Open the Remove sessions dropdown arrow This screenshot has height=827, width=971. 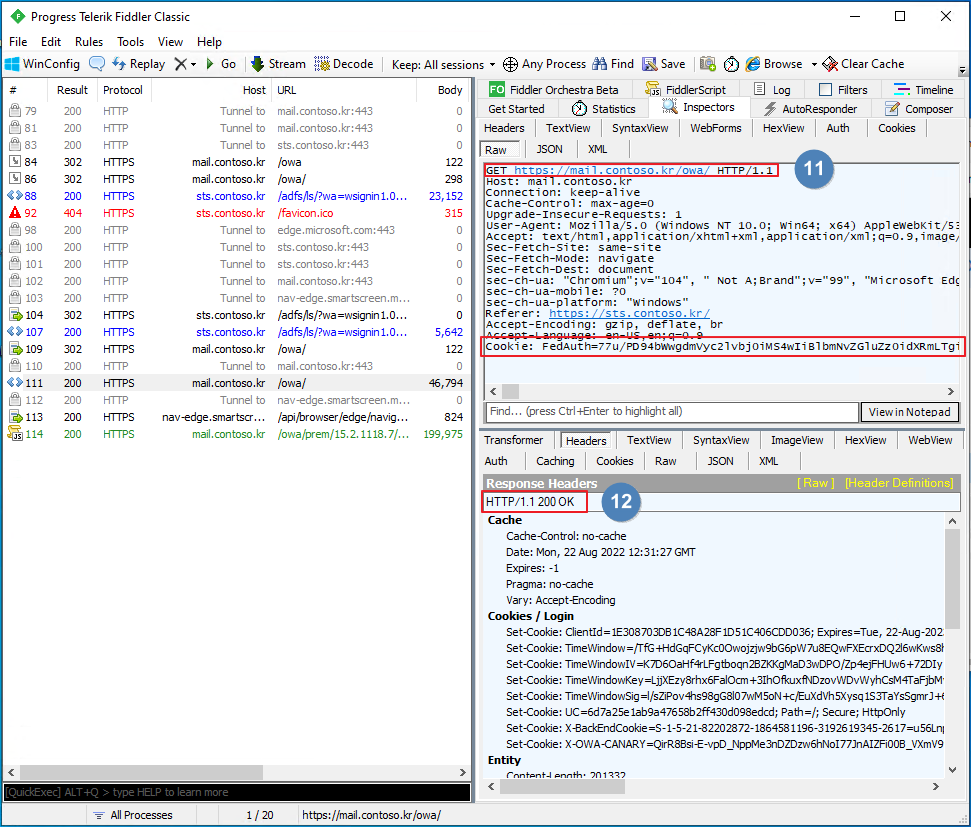pos(193,64)
